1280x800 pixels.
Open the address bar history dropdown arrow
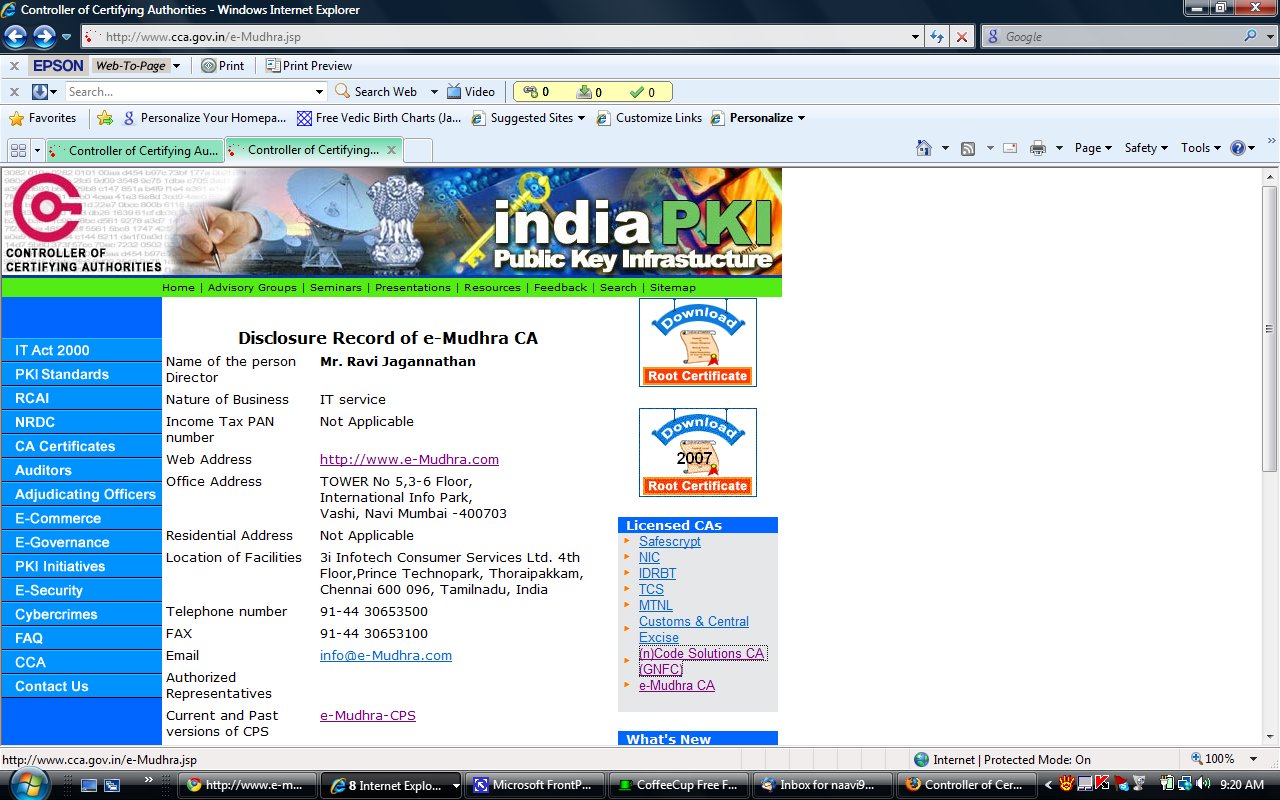[916, 37]
